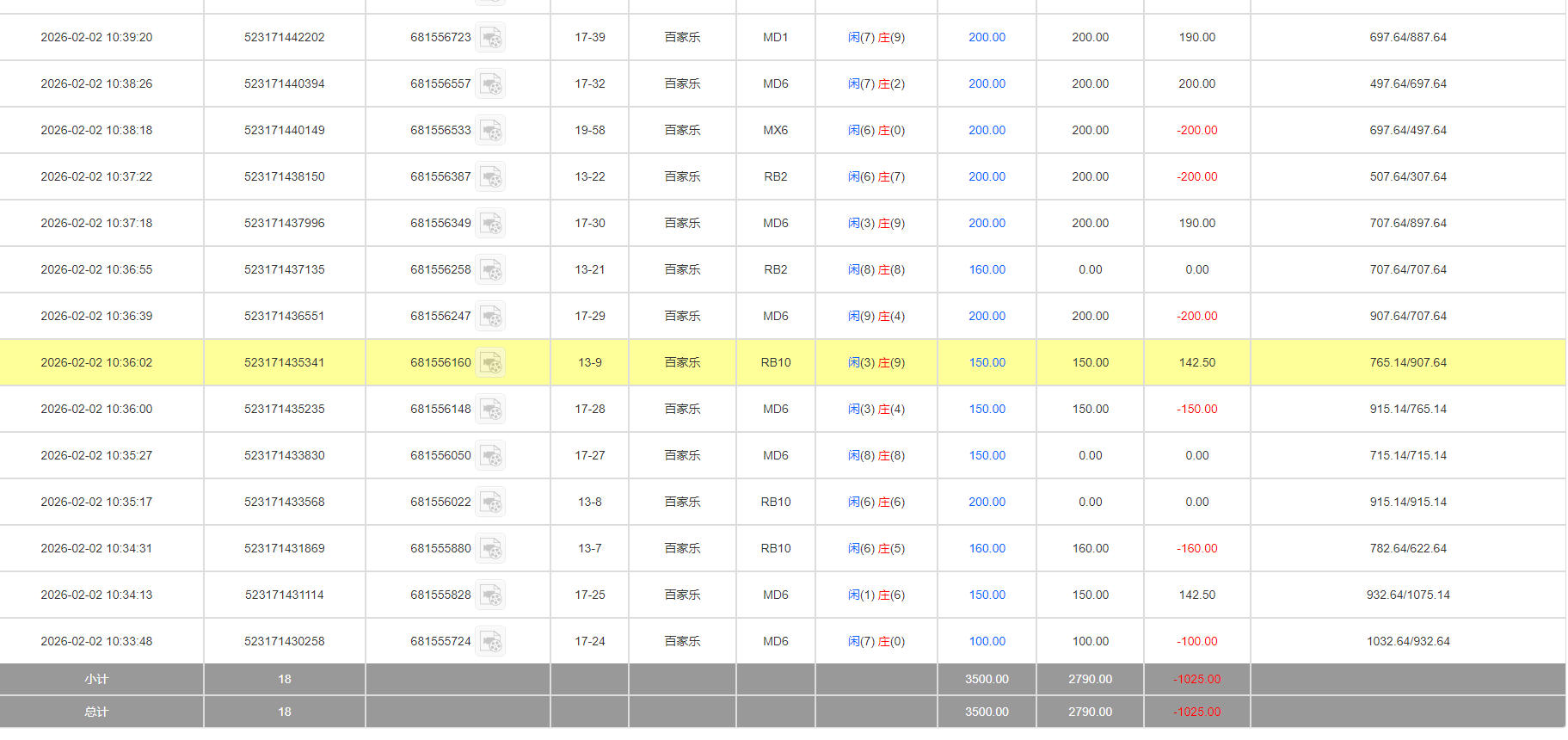This screenshot has width=1568, height=740.
Task: Click the replay icon in highlighted row 681556160
Action: point(490,363)
